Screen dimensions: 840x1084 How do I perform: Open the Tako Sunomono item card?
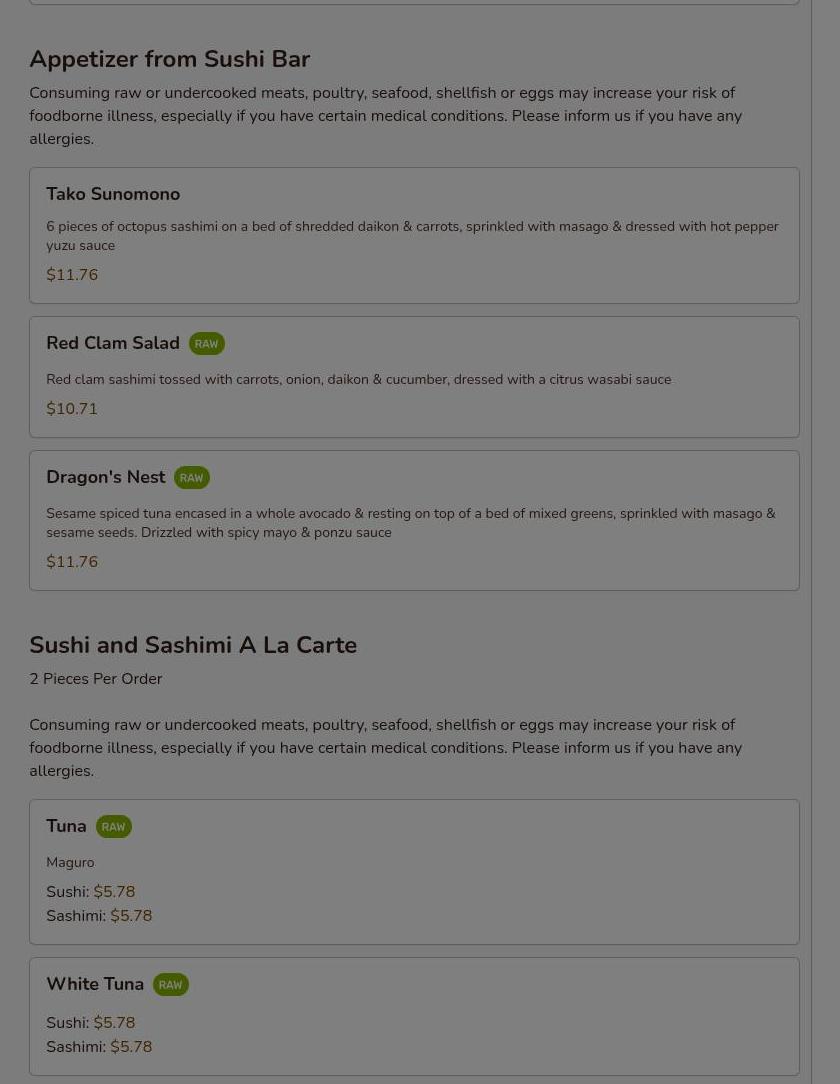click(x=414, y=235)
